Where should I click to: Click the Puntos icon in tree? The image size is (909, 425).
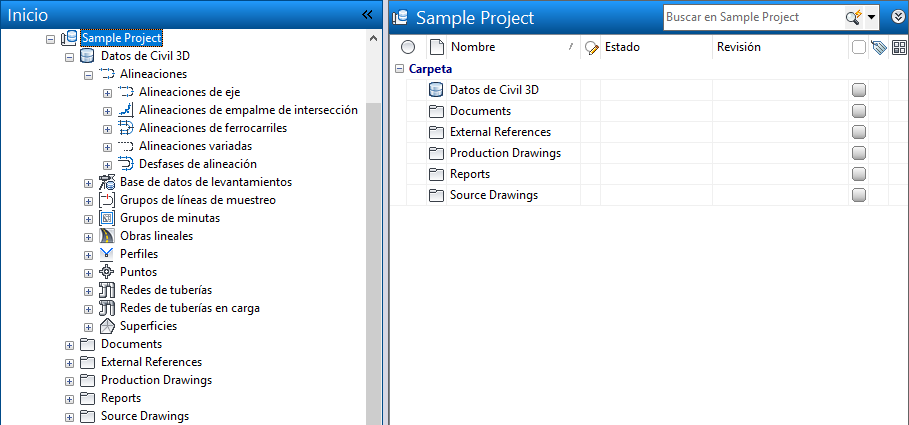(107, 272)
